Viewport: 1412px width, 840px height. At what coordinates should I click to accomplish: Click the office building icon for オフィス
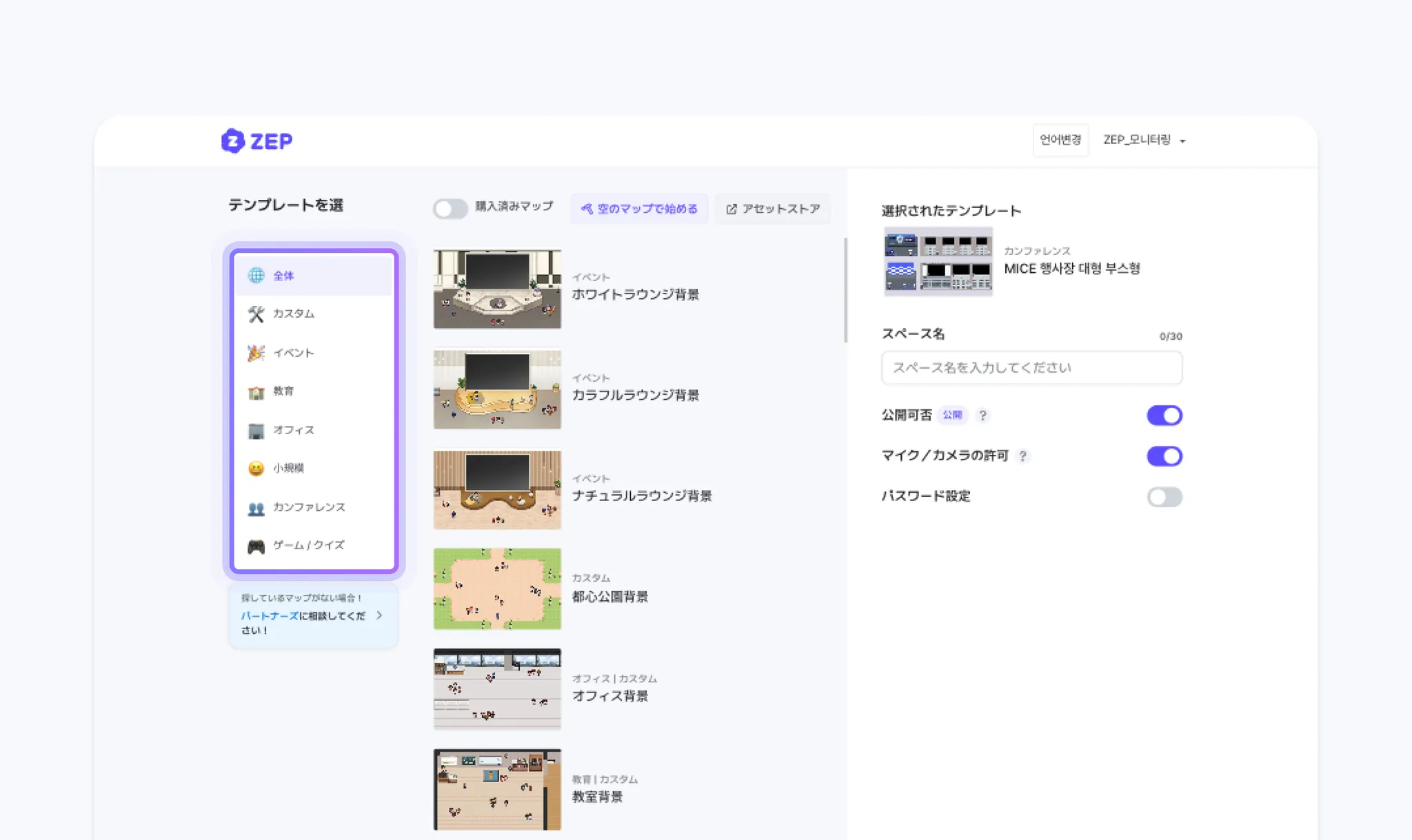pyautogui.click(x=256, y=431)
